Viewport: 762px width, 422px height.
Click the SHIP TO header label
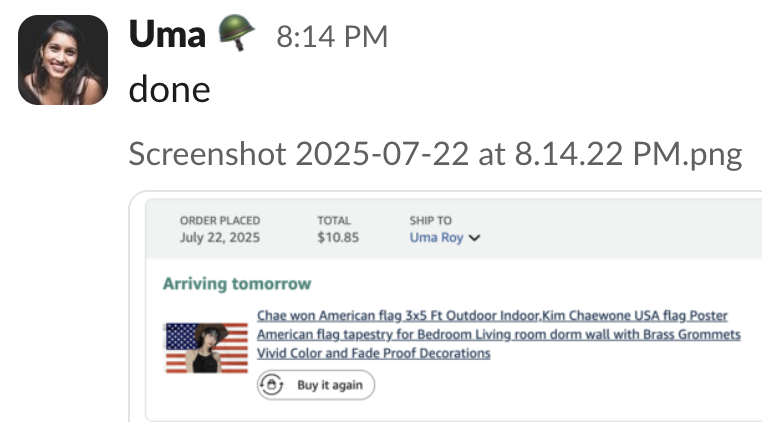[x=431, y=221]
